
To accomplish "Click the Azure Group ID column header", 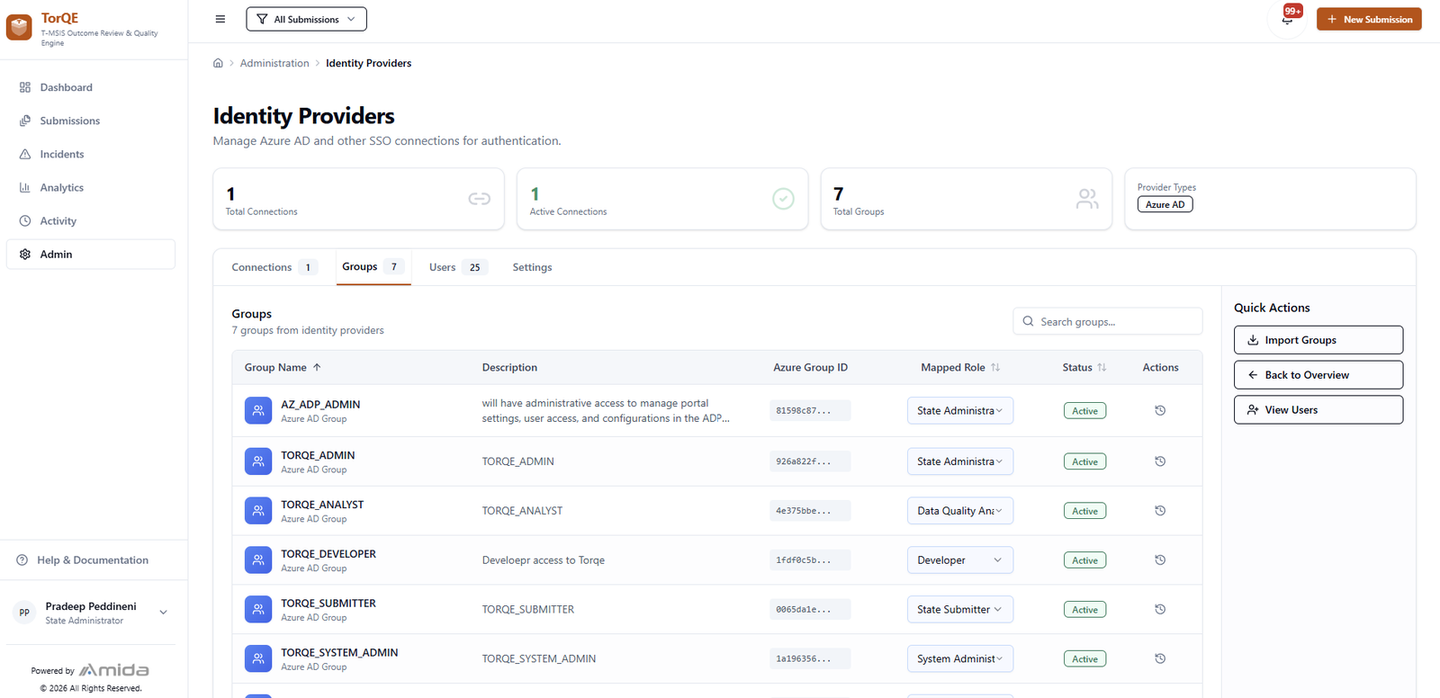I will [x=810, y=367].
